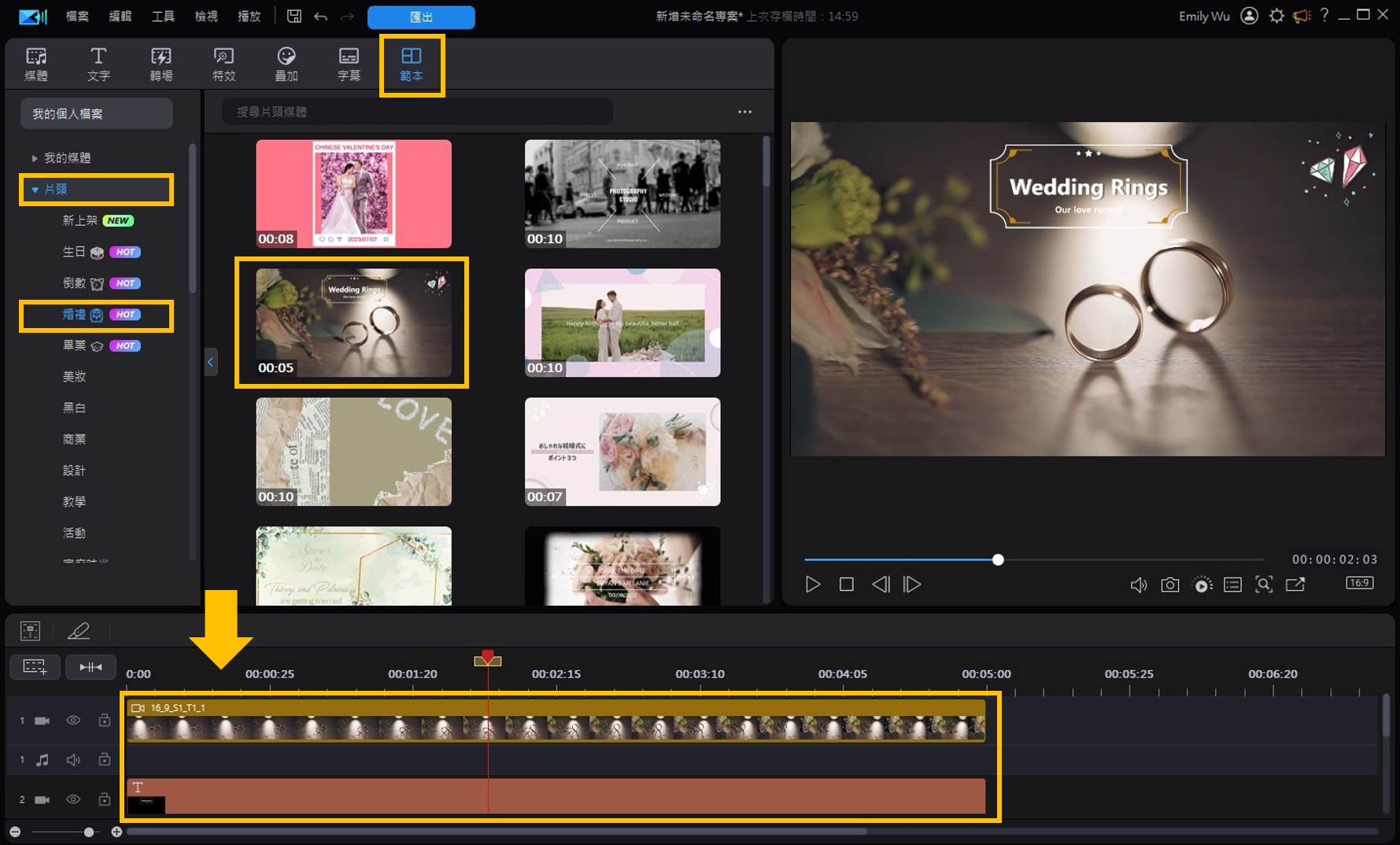Open the 檔案 menu
1400x845 pixels.
tap(77, 16)
